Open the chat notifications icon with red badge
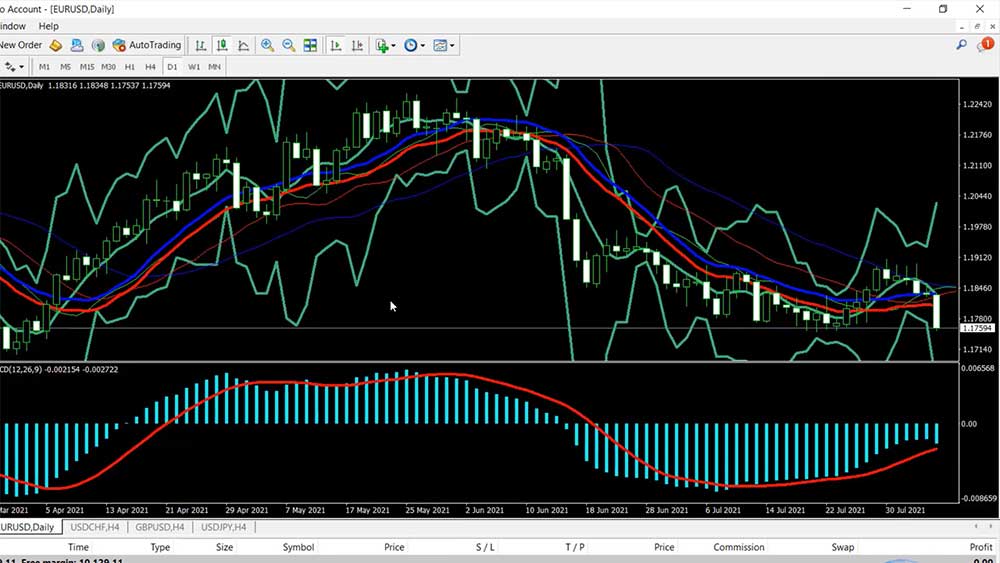 (x=985, y=45)
